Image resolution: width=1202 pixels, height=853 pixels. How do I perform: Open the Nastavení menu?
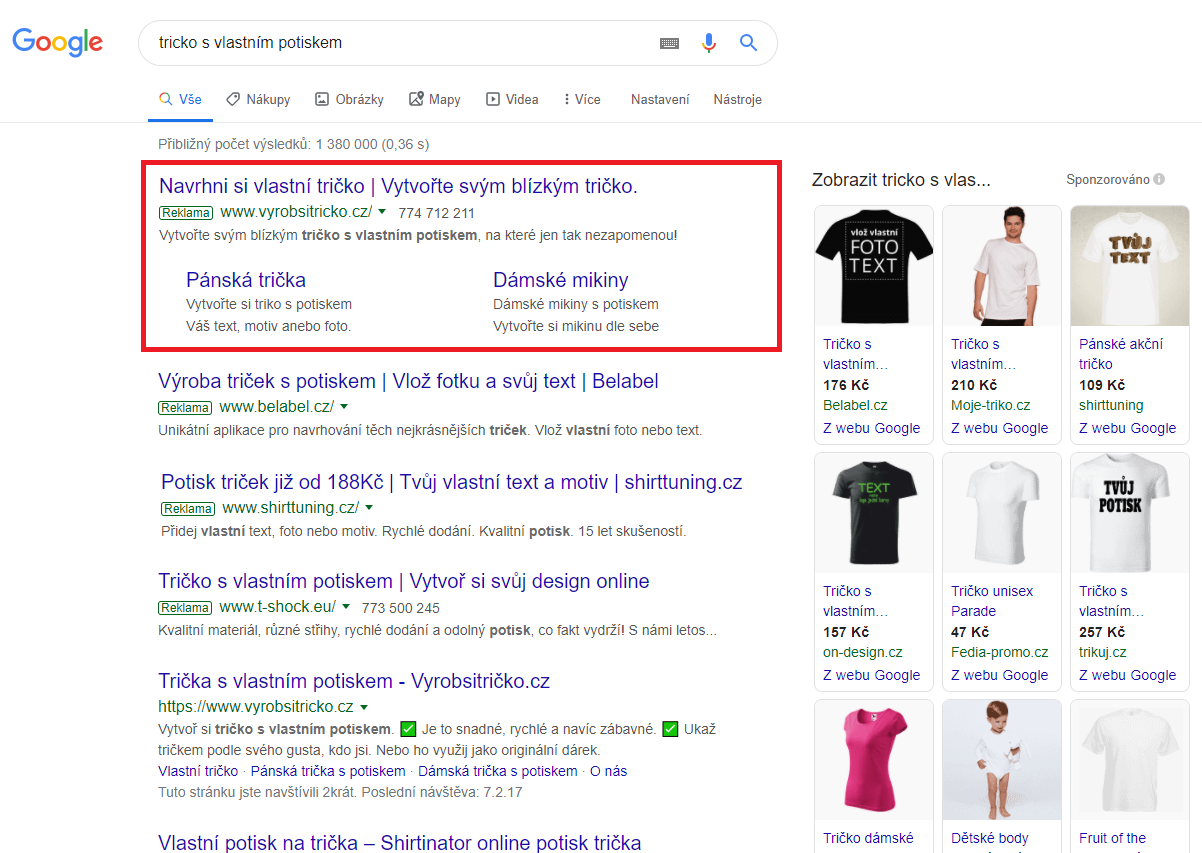pos(660,99)
